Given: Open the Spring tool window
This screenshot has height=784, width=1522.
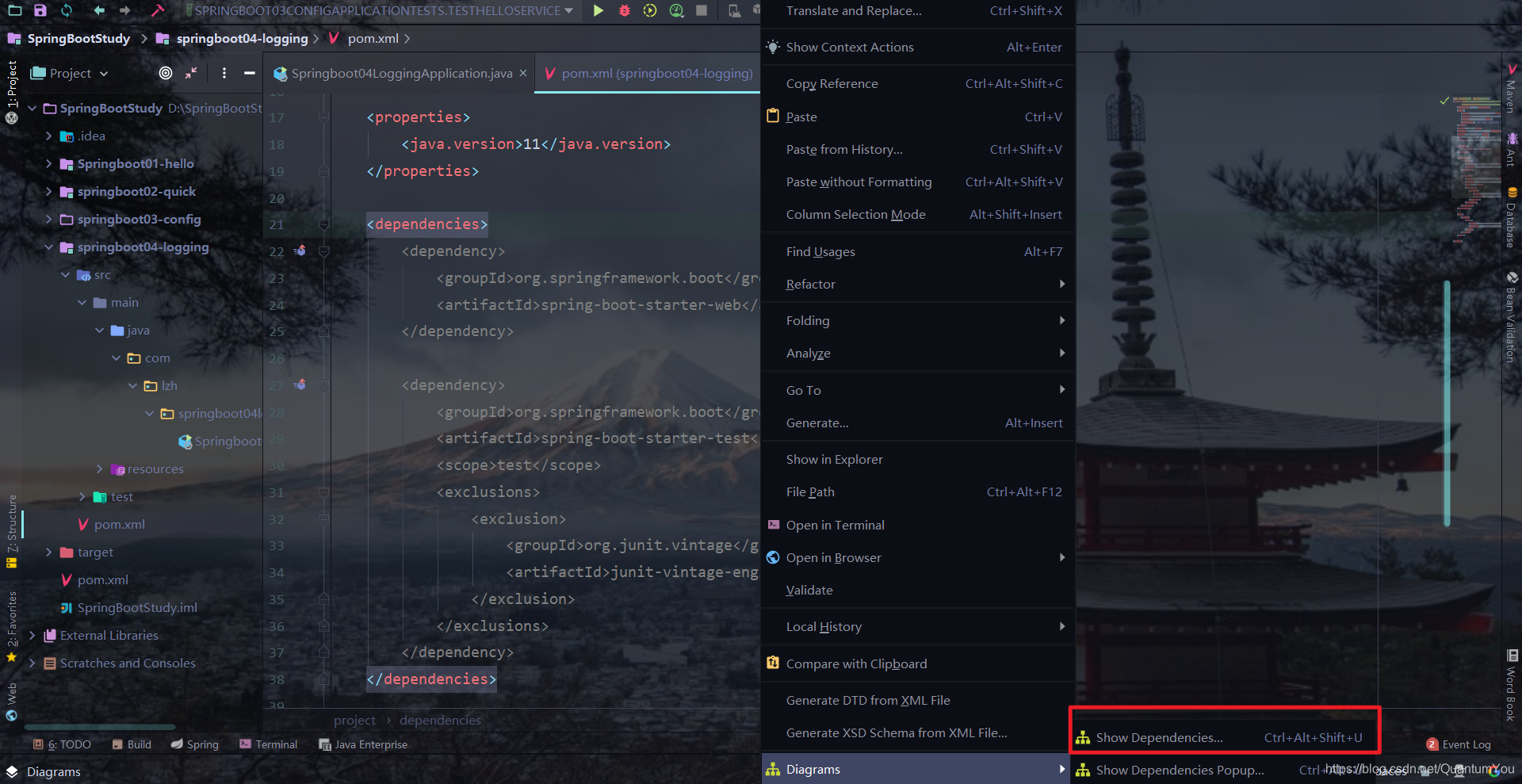Looking at the screenshot, I should coord(195,744).
